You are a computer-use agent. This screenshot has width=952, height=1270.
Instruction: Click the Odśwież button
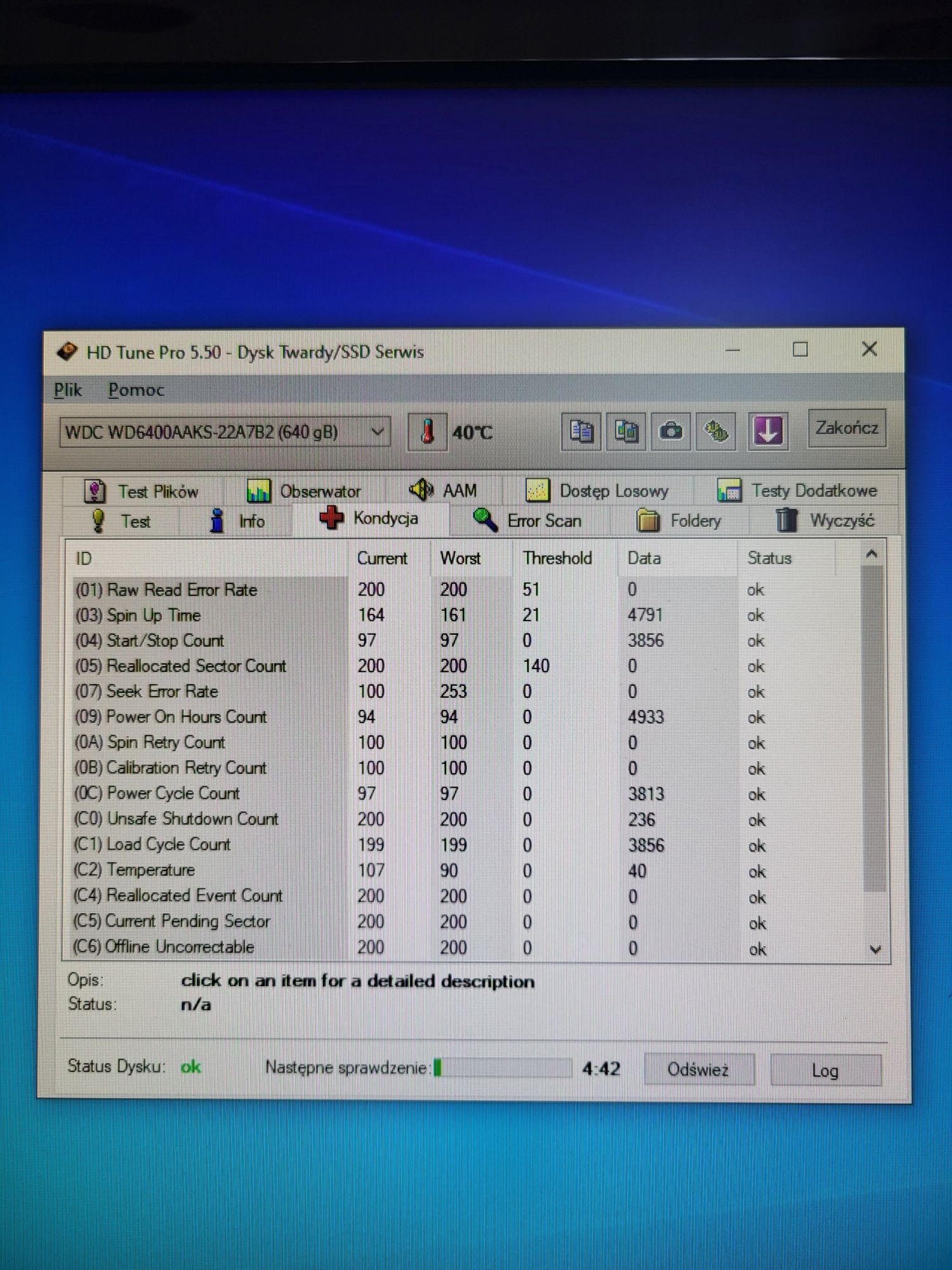point(698,1069)
